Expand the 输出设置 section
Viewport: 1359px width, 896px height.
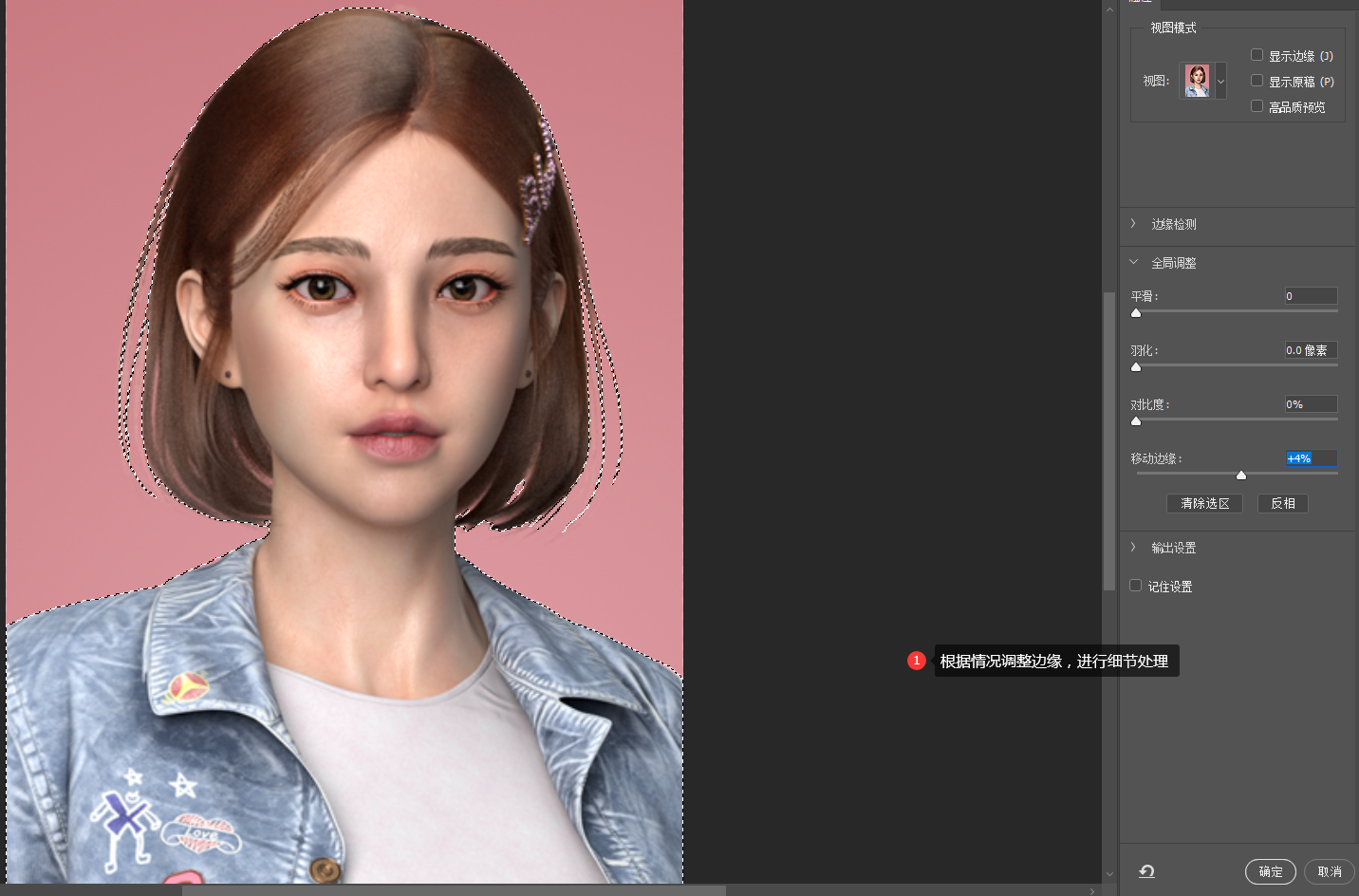coord(1133,548)
